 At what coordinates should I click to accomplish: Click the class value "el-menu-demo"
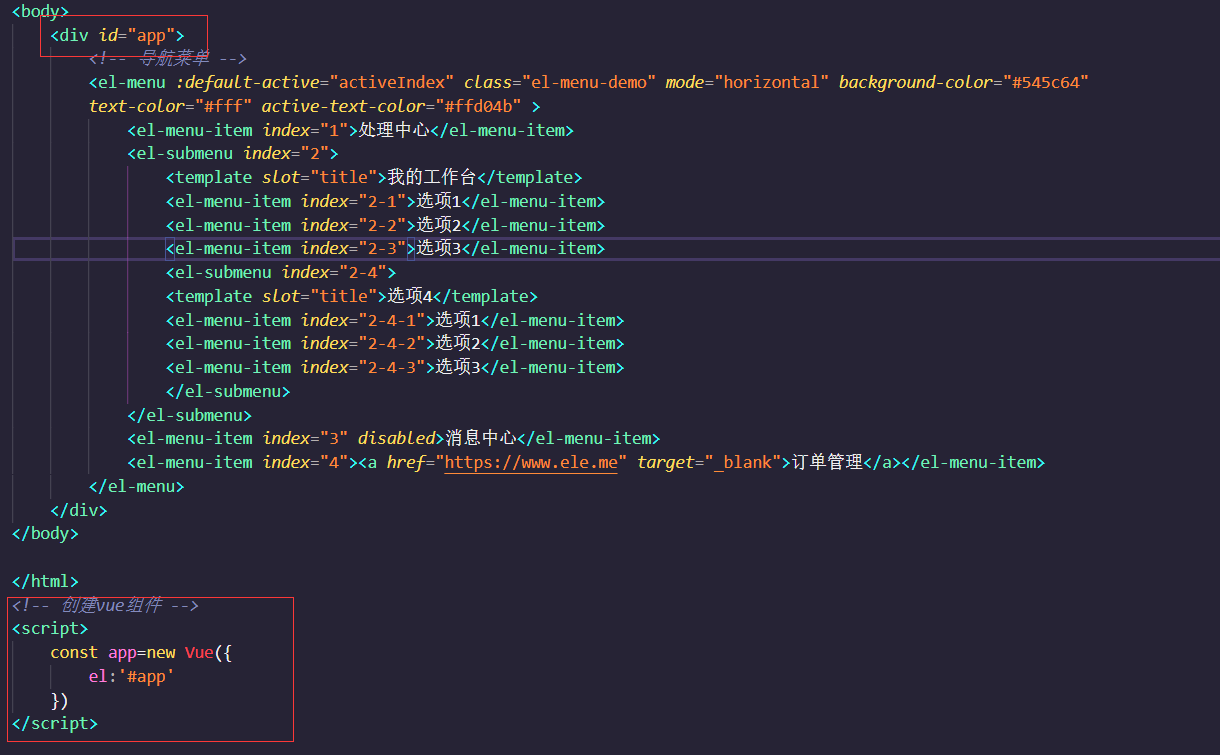pos(589,82)
